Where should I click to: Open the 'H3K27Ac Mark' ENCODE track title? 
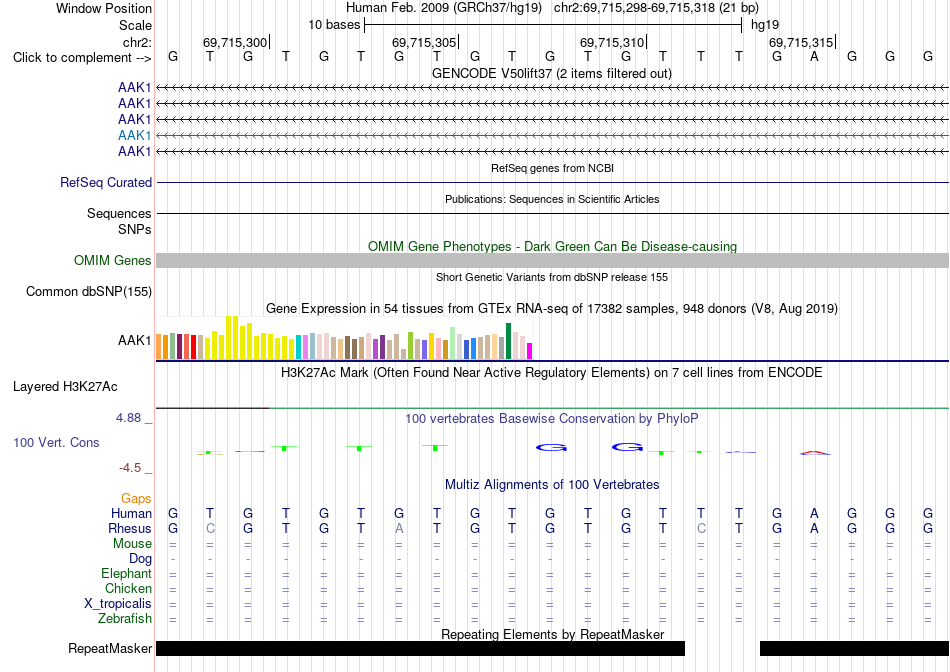(x=551, y=372)
